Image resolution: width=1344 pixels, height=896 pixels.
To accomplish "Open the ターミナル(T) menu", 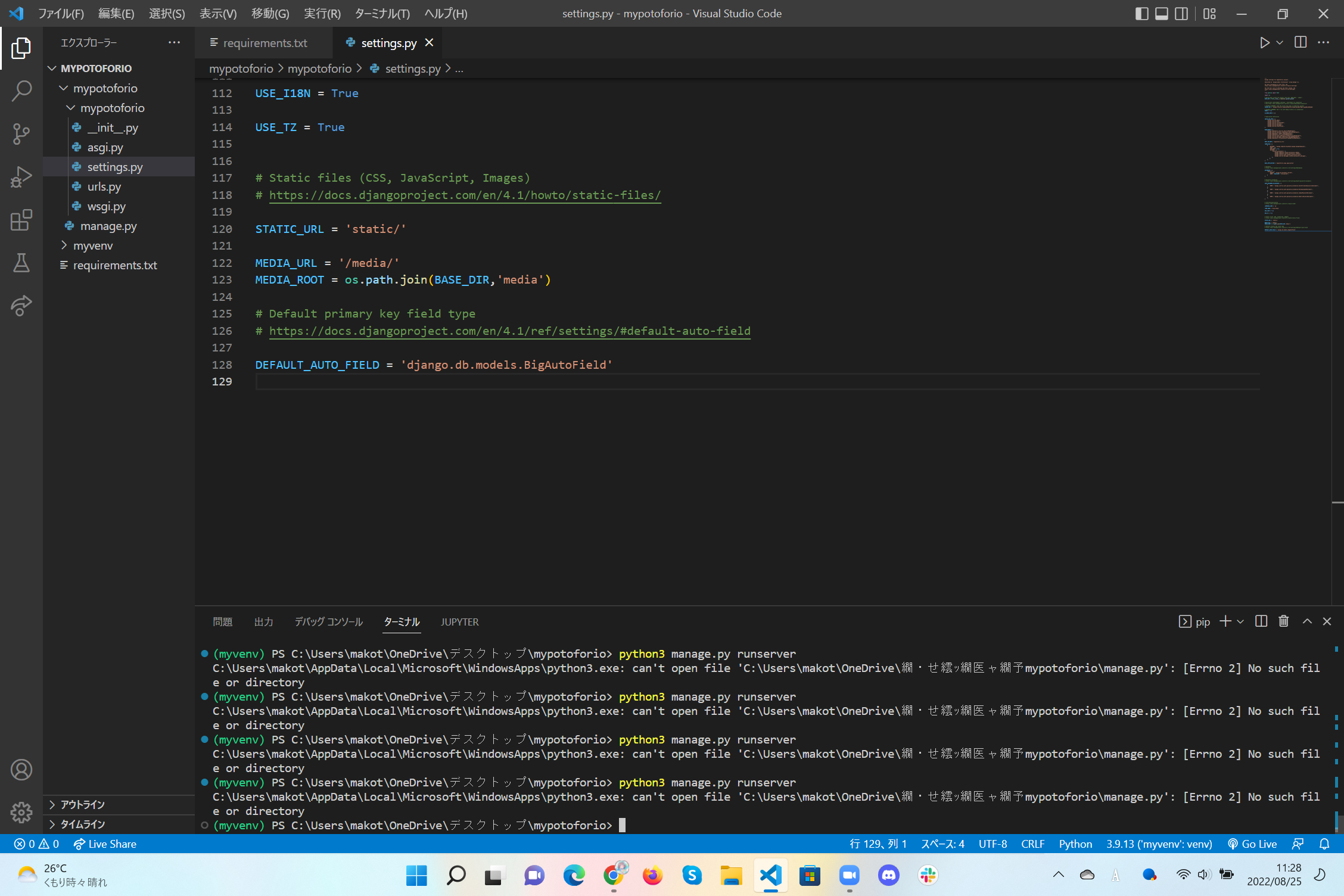I will click(382, 13).
